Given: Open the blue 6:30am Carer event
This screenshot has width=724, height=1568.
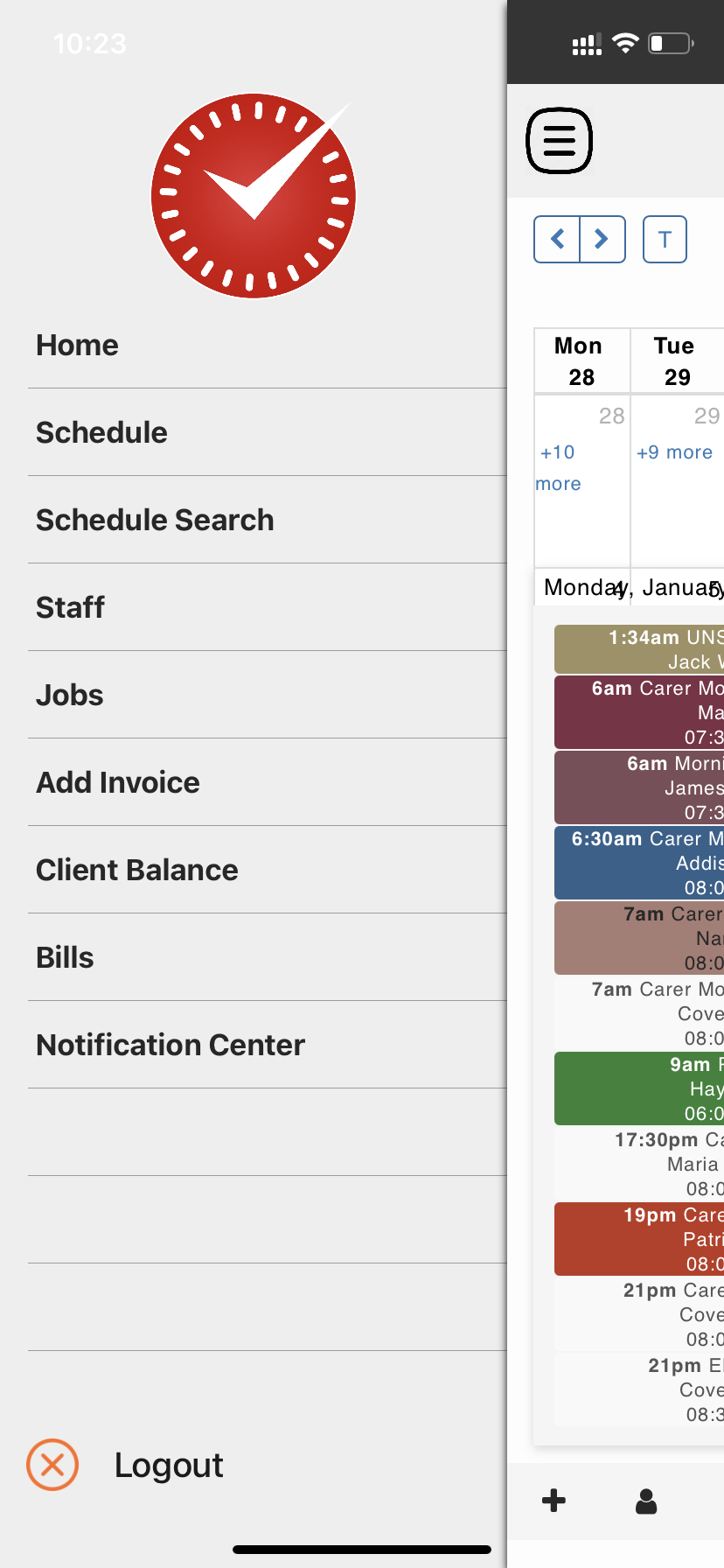Looking at the screenshot, I should pos(639,863).
